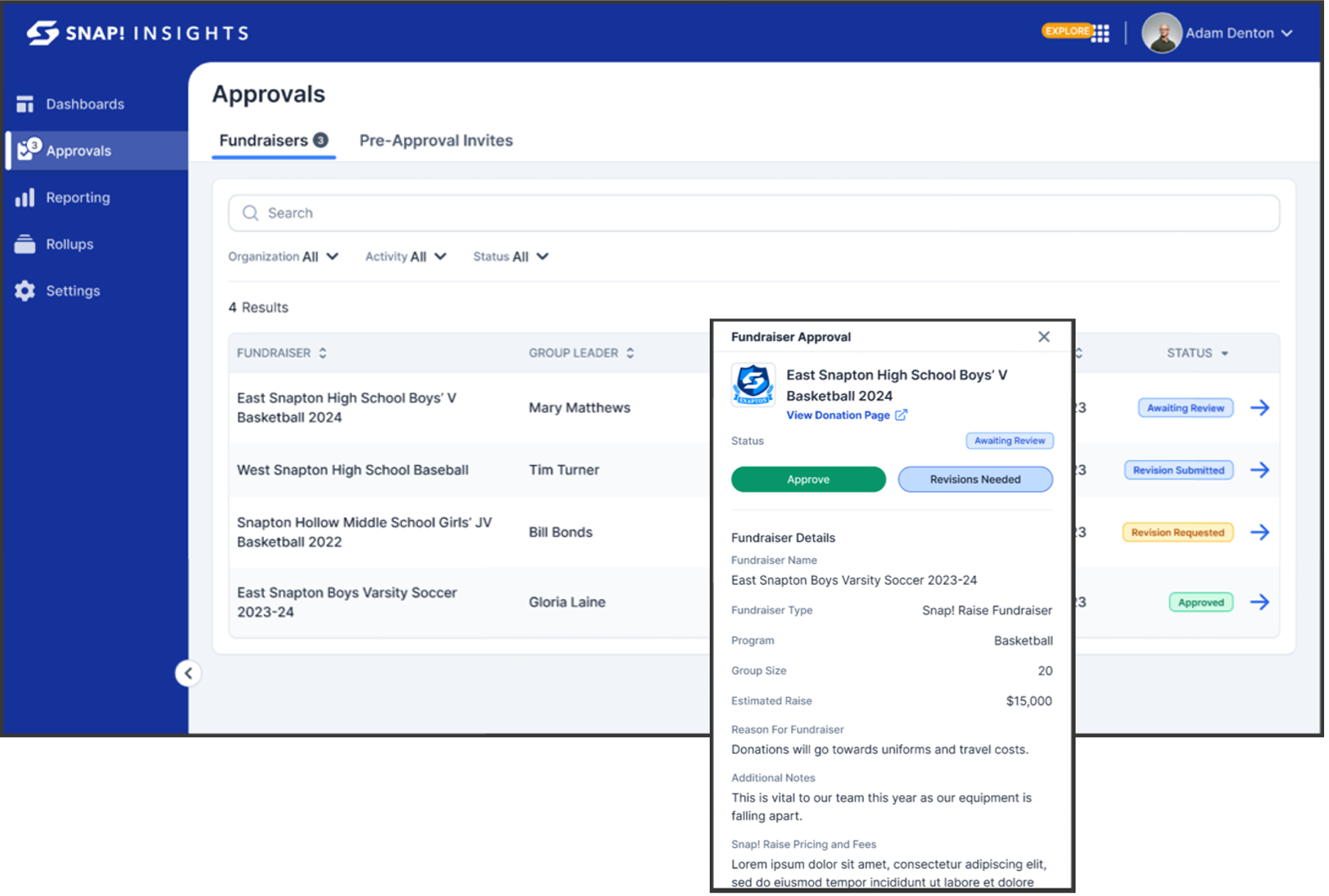Screen dimensions: 1329x896
Task: Open the Status filter dropdown
Action: coord(510,256)
